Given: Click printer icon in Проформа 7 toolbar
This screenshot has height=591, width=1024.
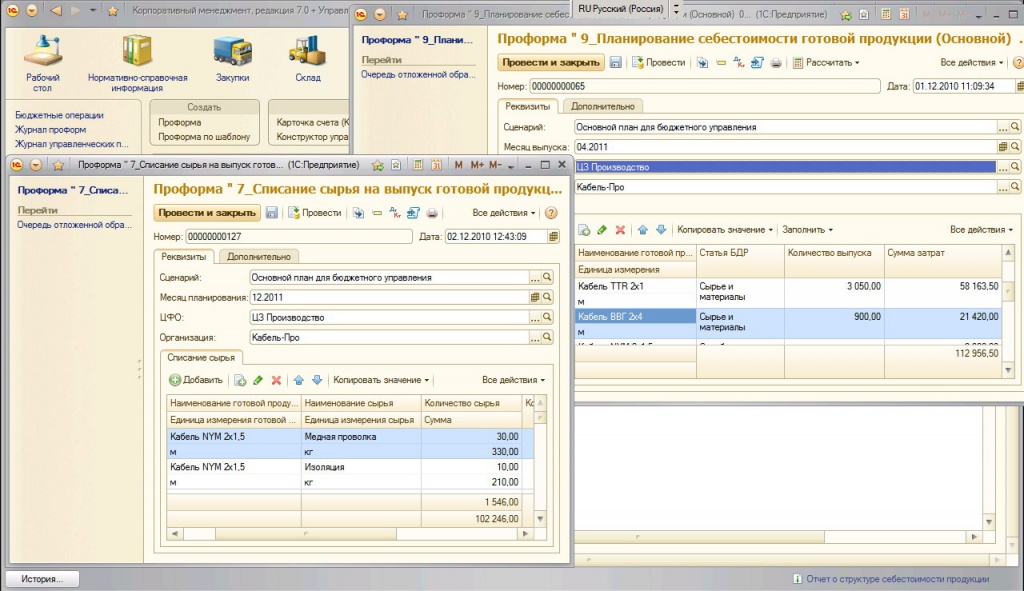Looking at the screenshot, I should [432, 213].
